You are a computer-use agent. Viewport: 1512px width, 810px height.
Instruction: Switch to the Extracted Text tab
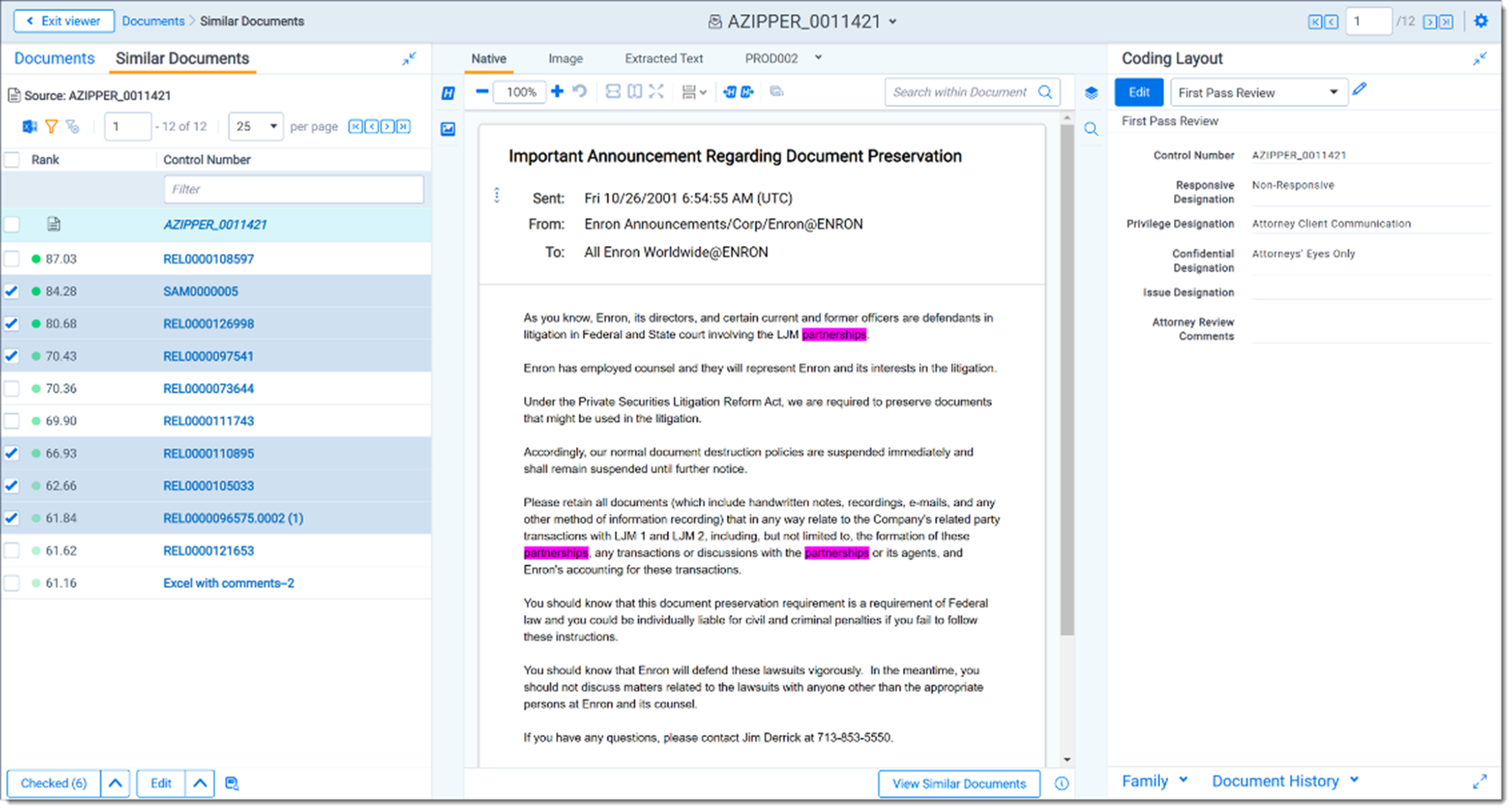click(663, 58)
